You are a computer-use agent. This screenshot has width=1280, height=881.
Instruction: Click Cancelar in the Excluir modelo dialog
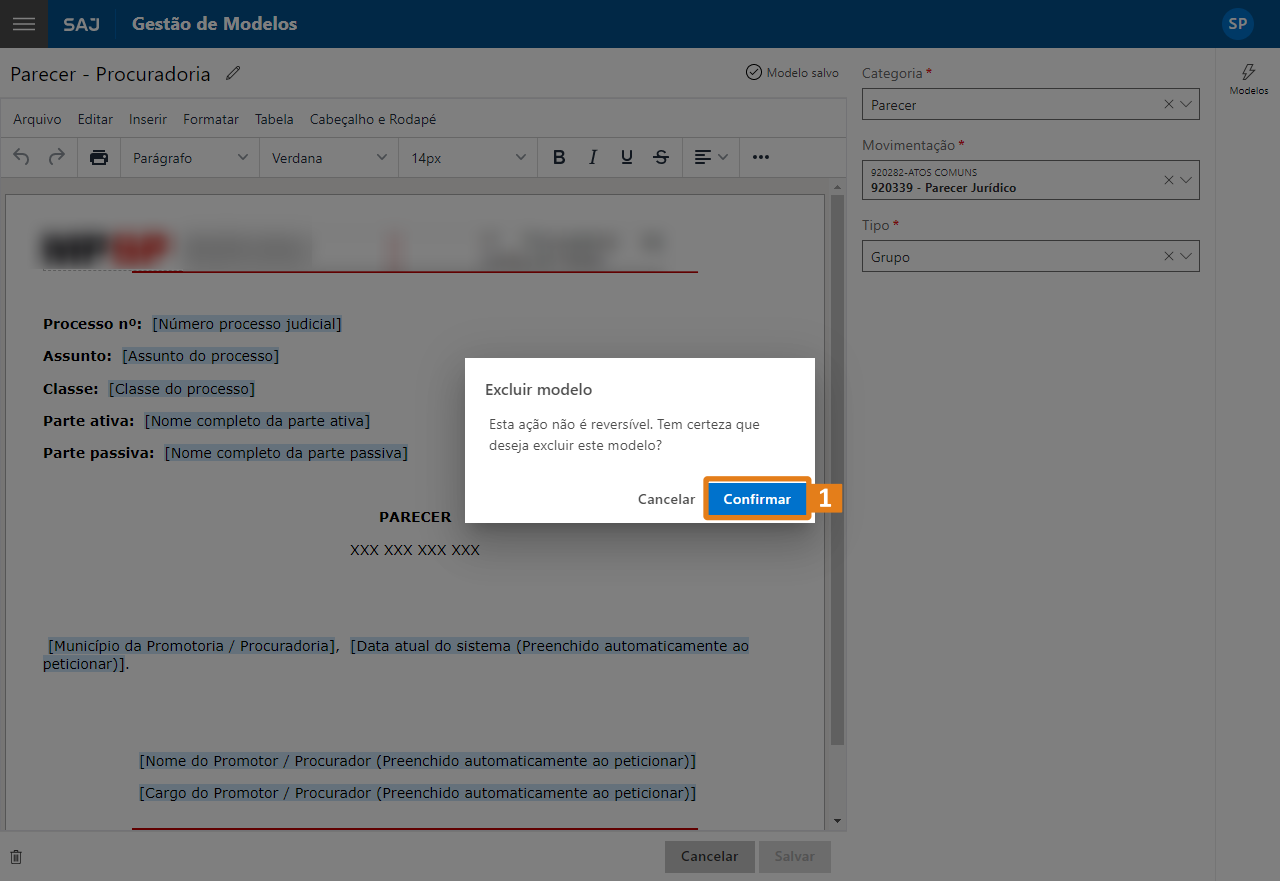tap(666, 499)
